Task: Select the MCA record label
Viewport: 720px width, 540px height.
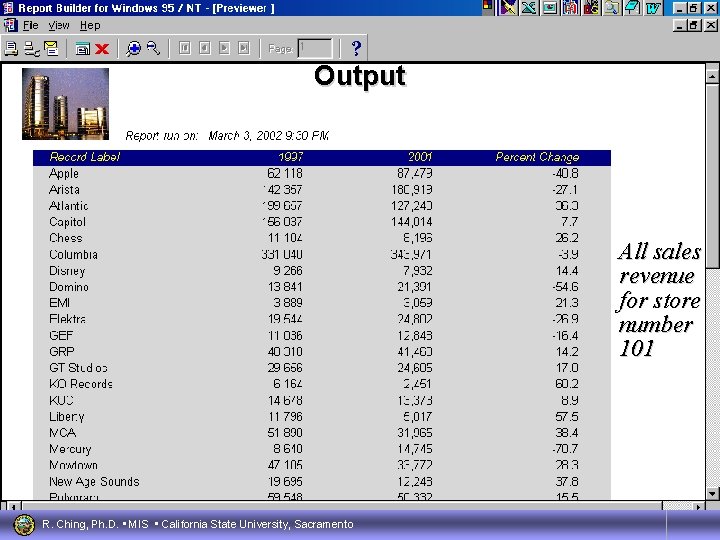Action: coord(62,433)
